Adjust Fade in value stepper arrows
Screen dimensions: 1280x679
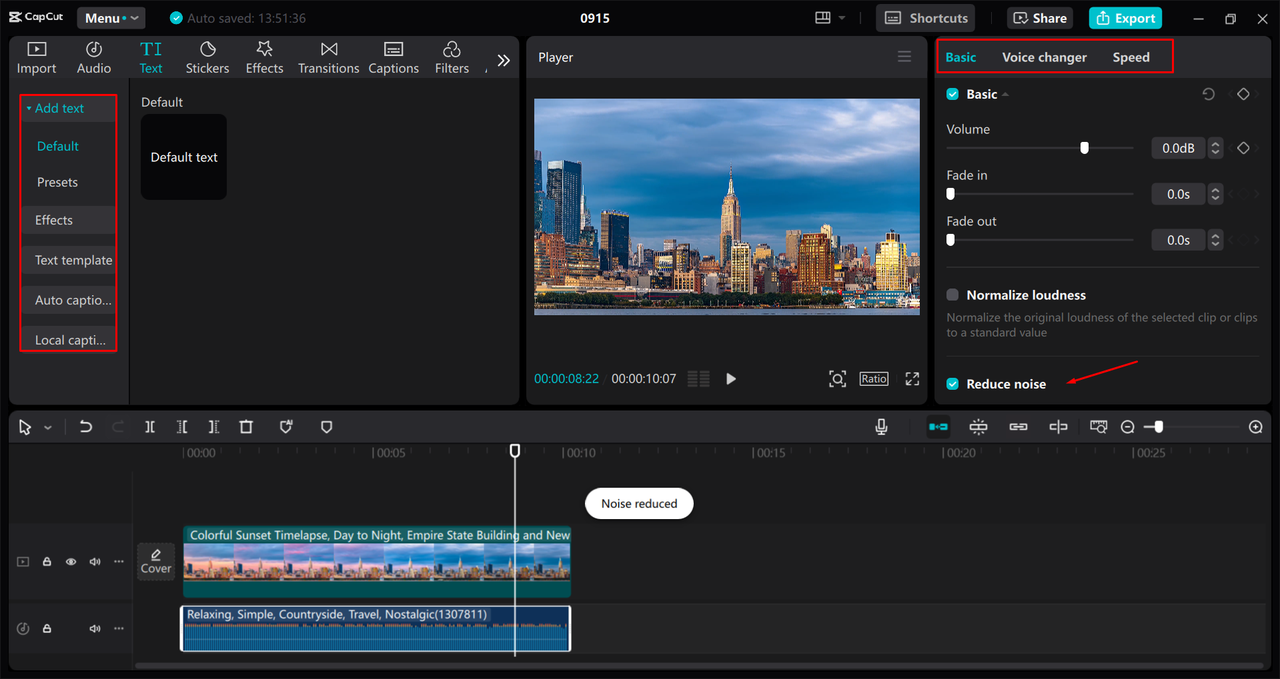pyautogui.click(x=1215, y=194)
